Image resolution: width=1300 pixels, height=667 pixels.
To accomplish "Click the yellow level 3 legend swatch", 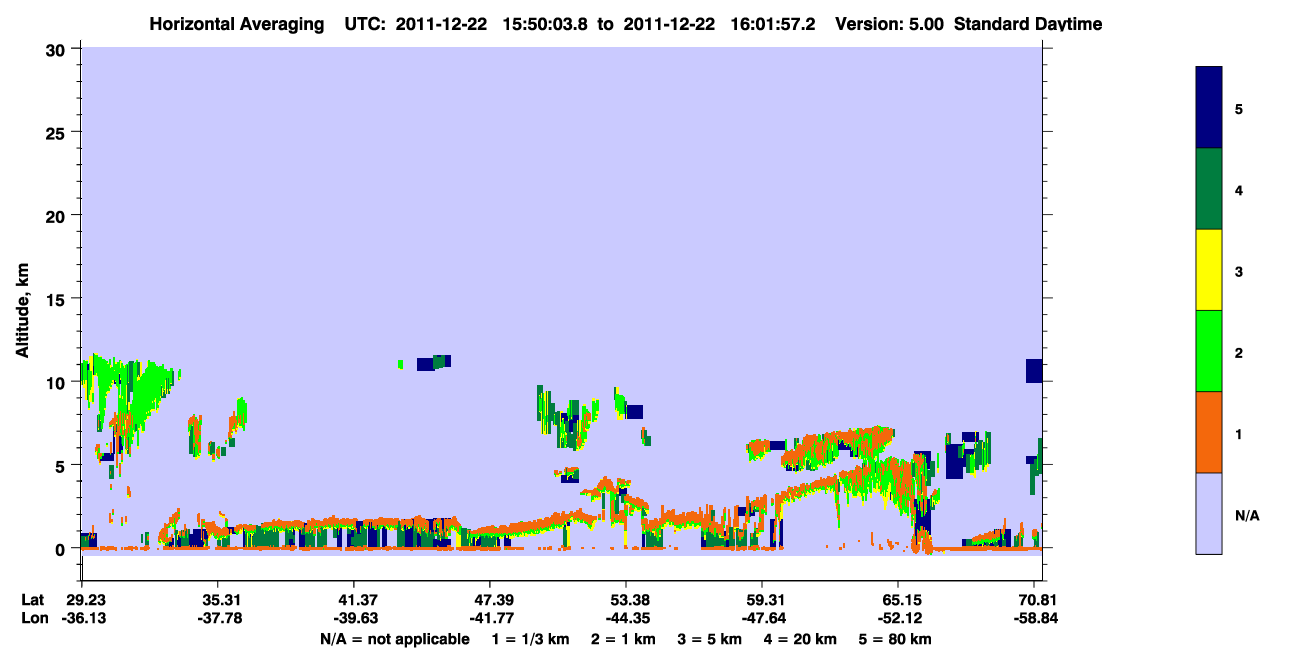I will coord(1209,270).
